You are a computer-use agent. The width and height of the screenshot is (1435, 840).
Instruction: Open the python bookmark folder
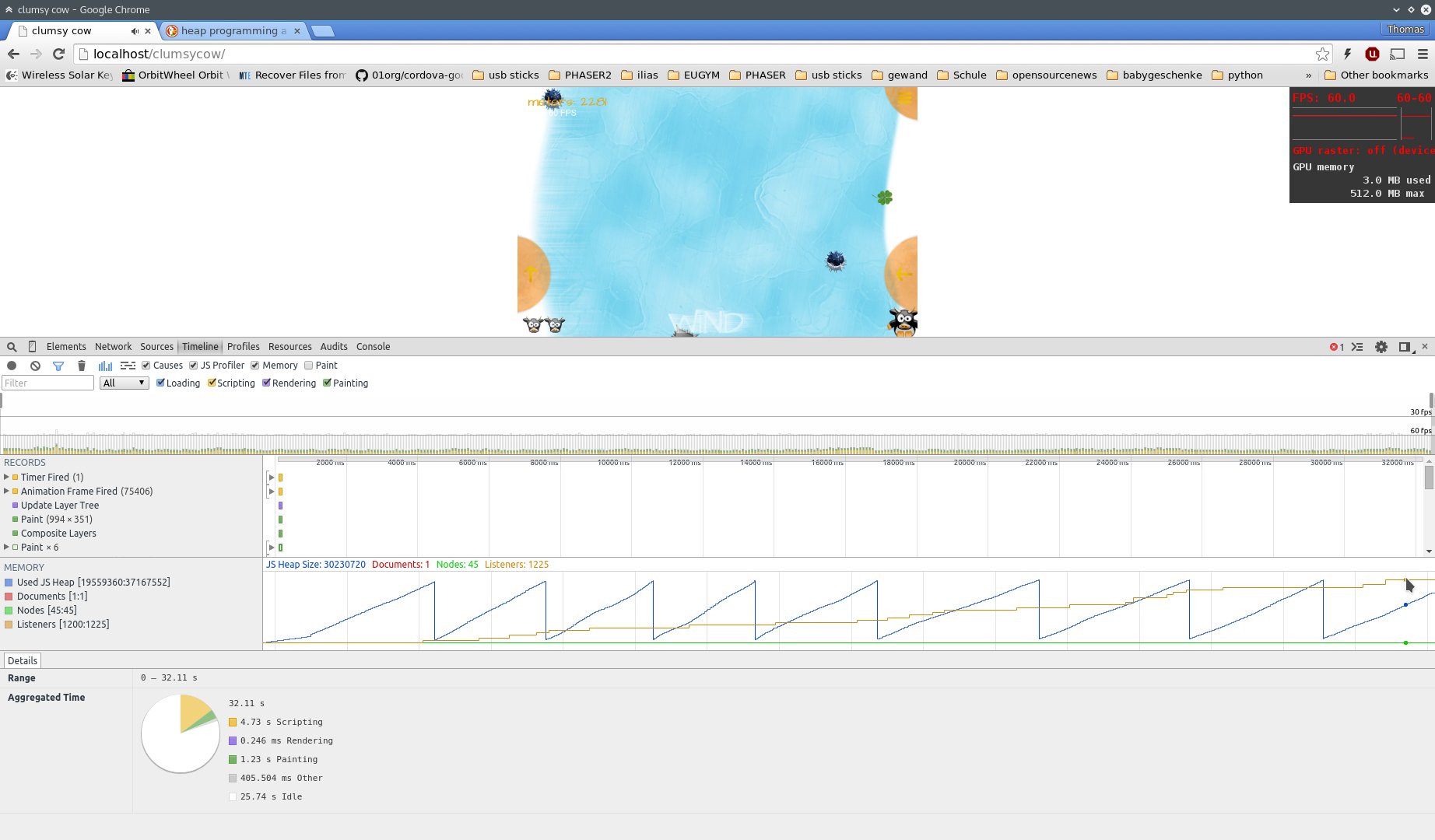(x=1237, y=75)
